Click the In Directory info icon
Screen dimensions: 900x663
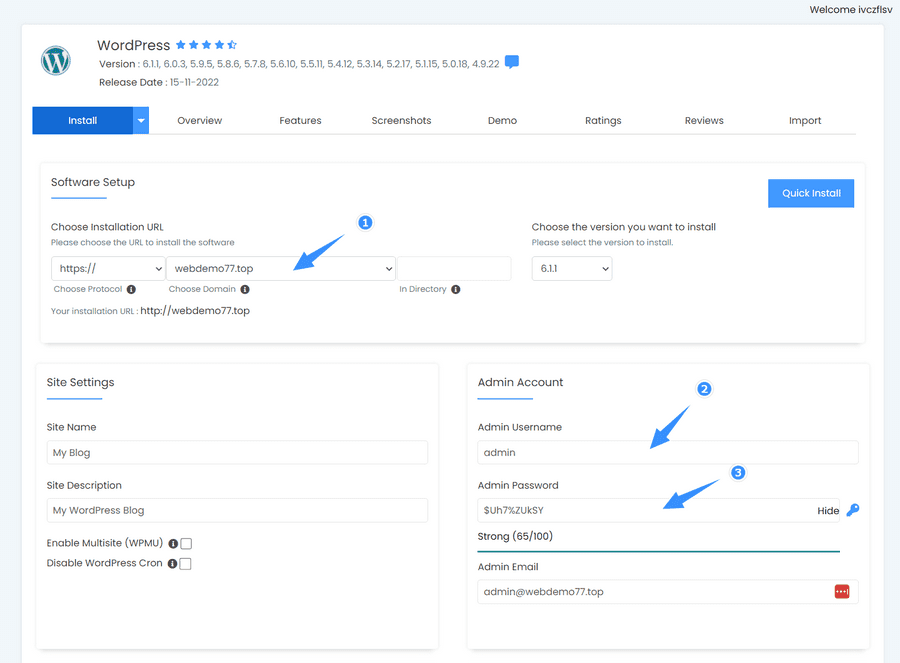pos(456,289)
